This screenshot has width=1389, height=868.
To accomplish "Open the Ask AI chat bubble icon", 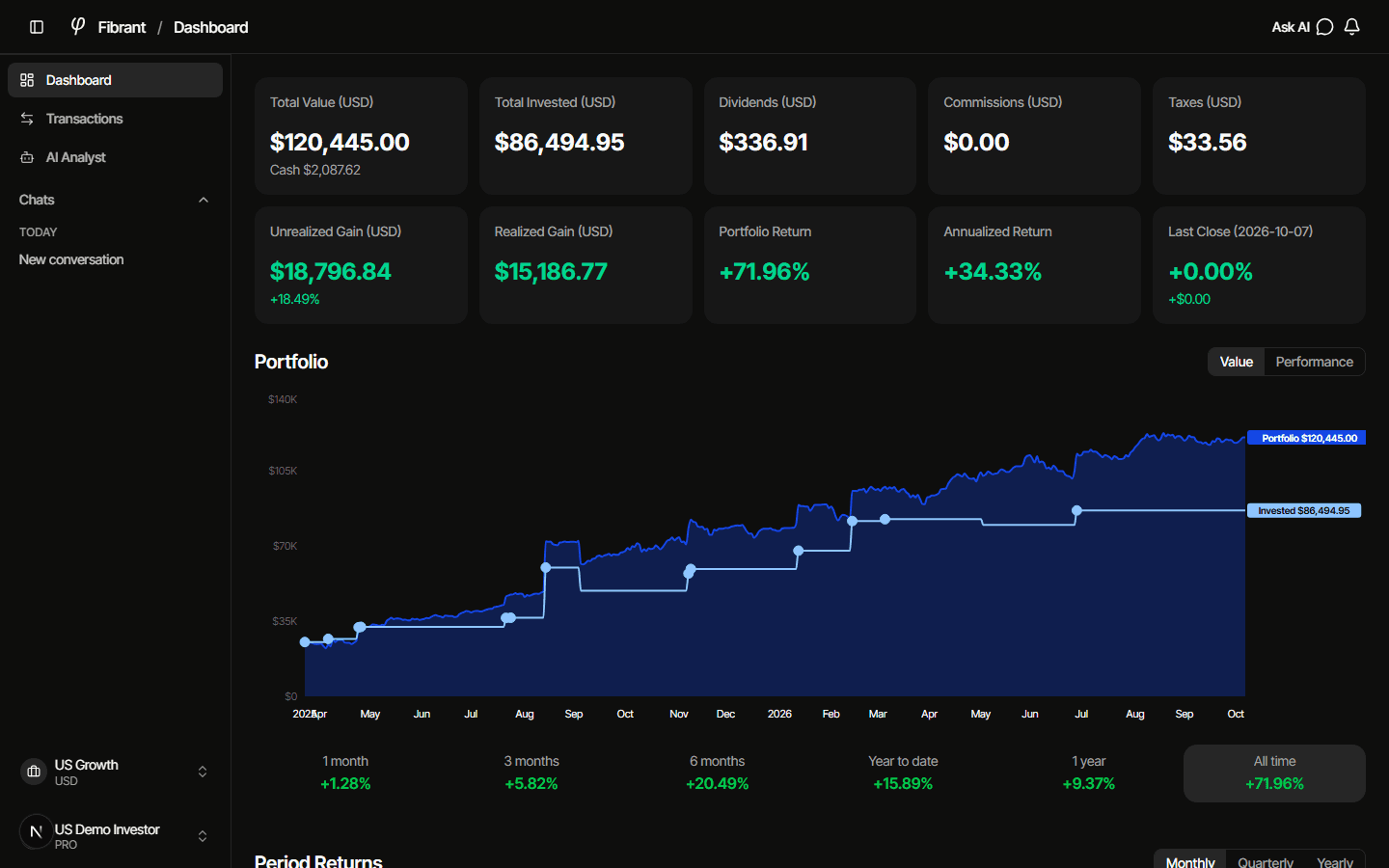I will pyautogui.click(x=1325, y=27).
